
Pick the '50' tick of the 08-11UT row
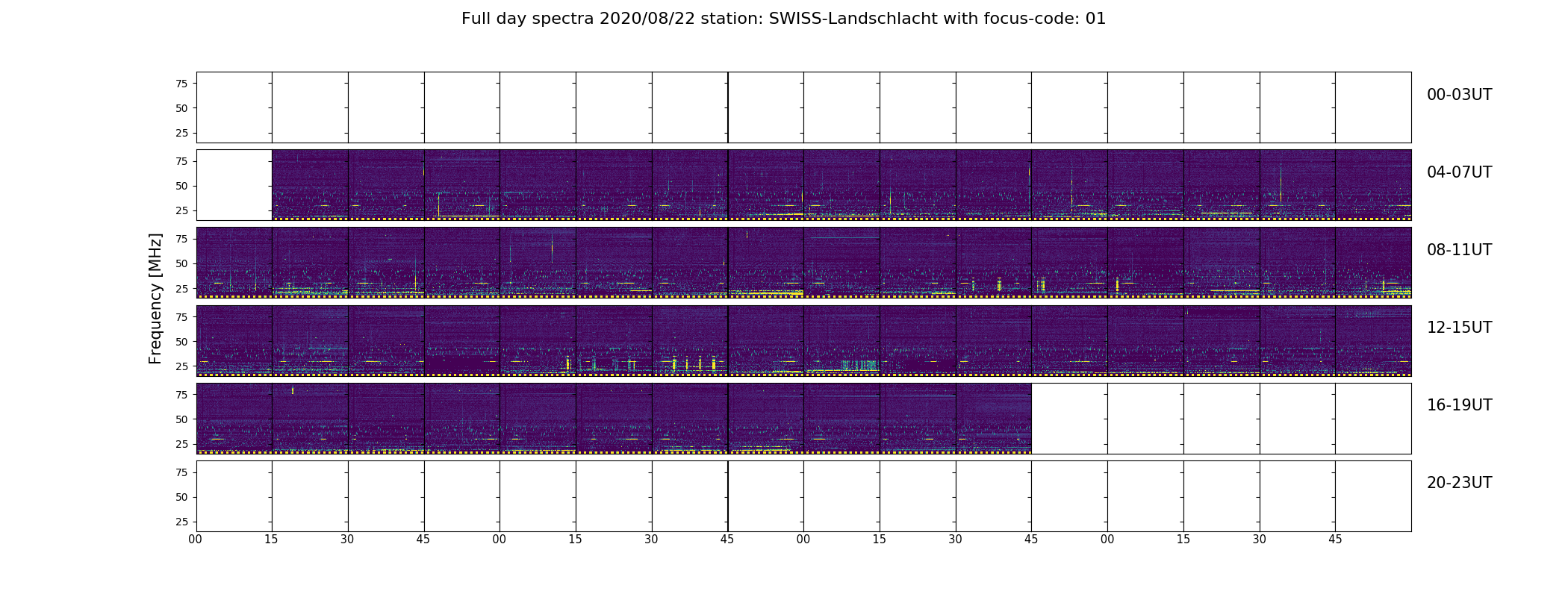(181, 263)
